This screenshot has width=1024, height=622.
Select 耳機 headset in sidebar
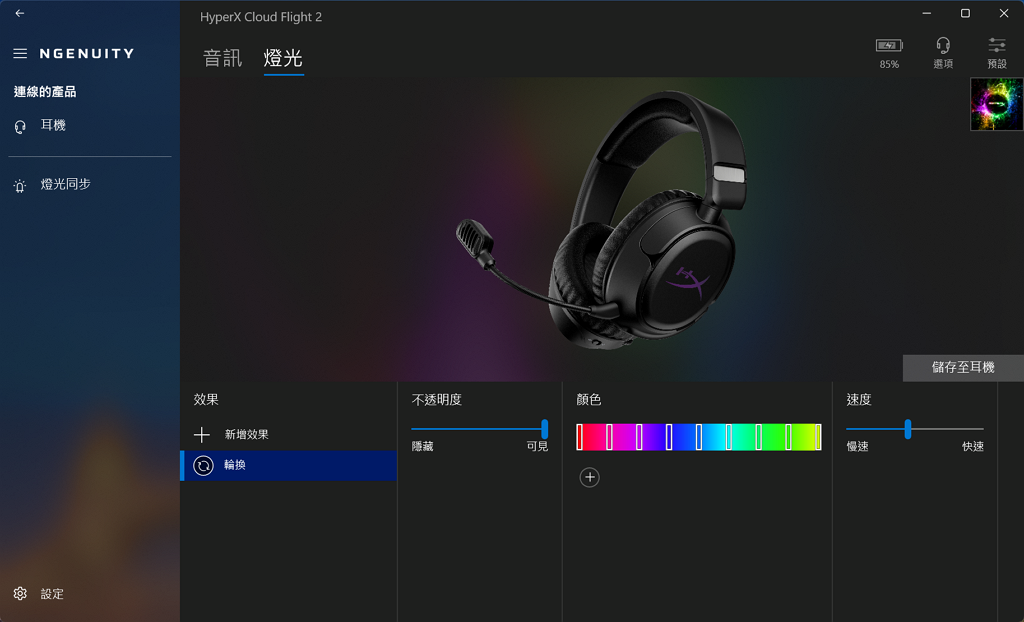tap(89, 125)
